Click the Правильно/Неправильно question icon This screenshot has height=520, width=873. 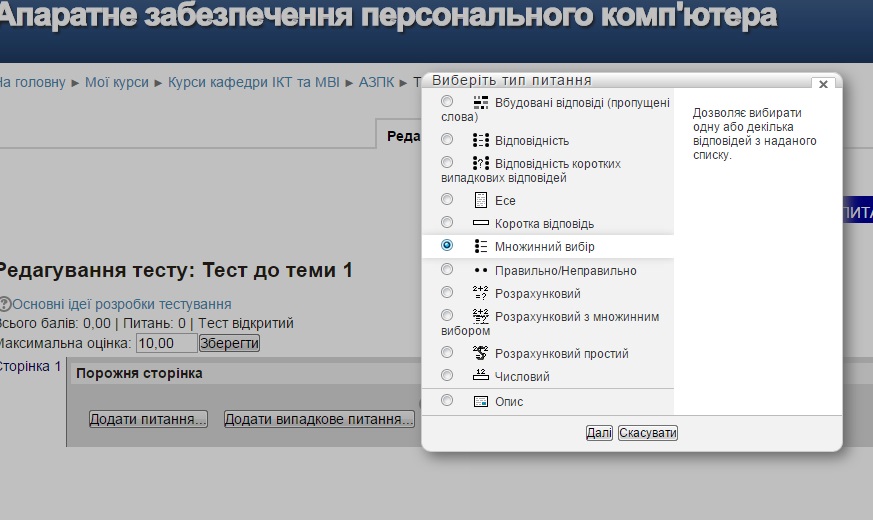coord(480,271)
